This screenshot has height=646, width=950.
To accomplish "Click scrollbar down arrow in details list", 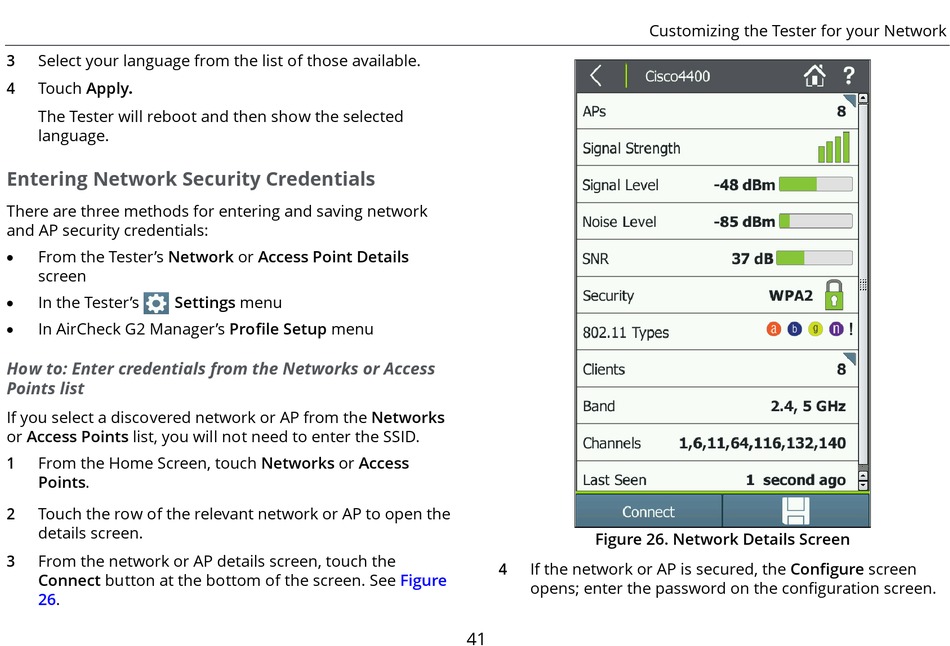I will (863, 484).
